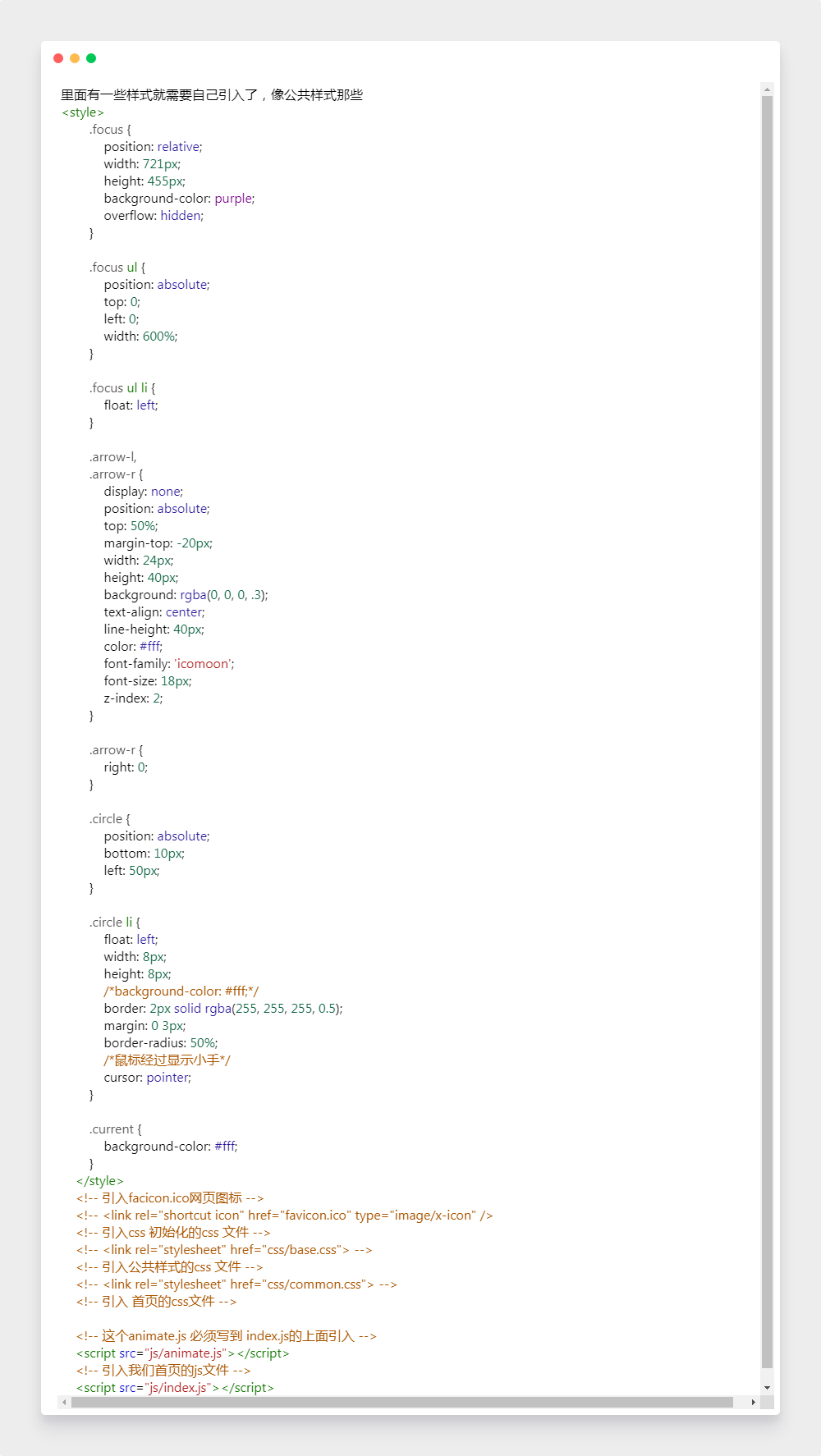Click the '/*鼠标经过显示小手*/' comment
The height and width of the screenshot is (1456, 821).
click(x=167, y=1060)
